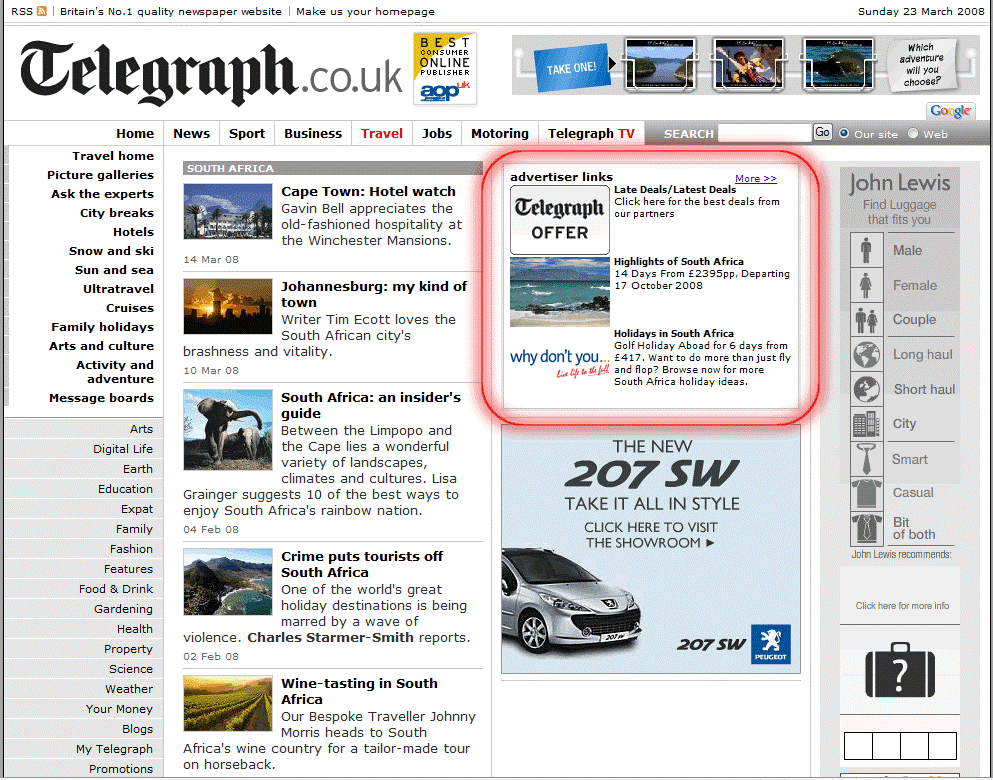Click the vineyard thumbnail image
Image resolution: width=993 pixels, height=780 pixels.
pyautogui.click(x=228, y=703)
